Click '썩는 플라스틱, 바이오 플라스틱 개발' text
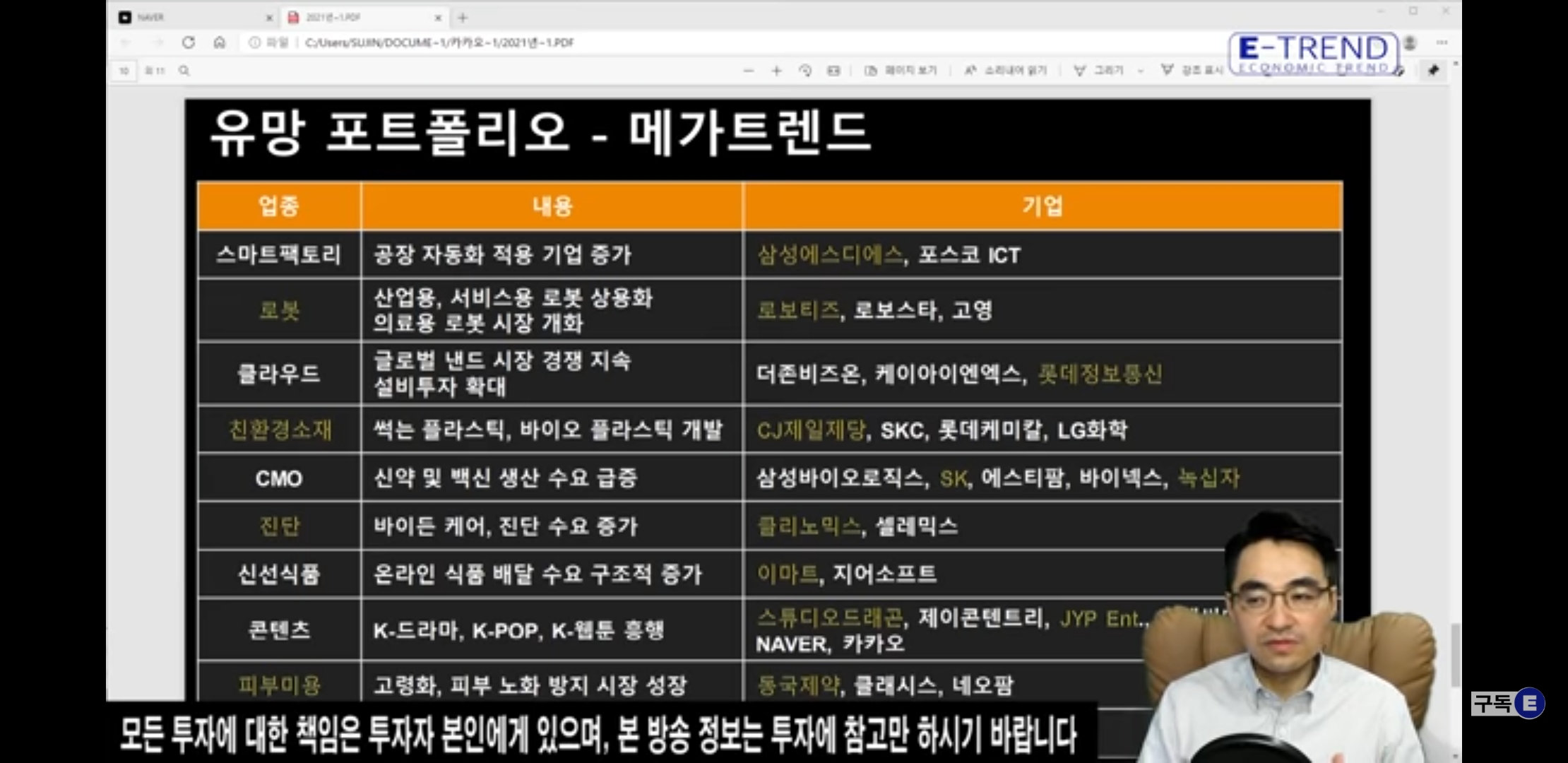Viewport: 1568px width, 763px height. click(548, 430)
